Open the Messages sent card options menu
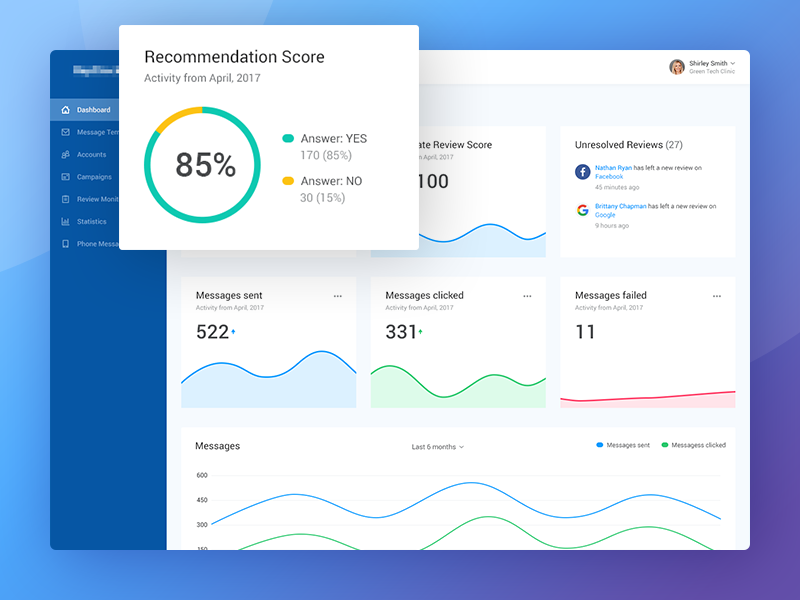 click(338, 296)
